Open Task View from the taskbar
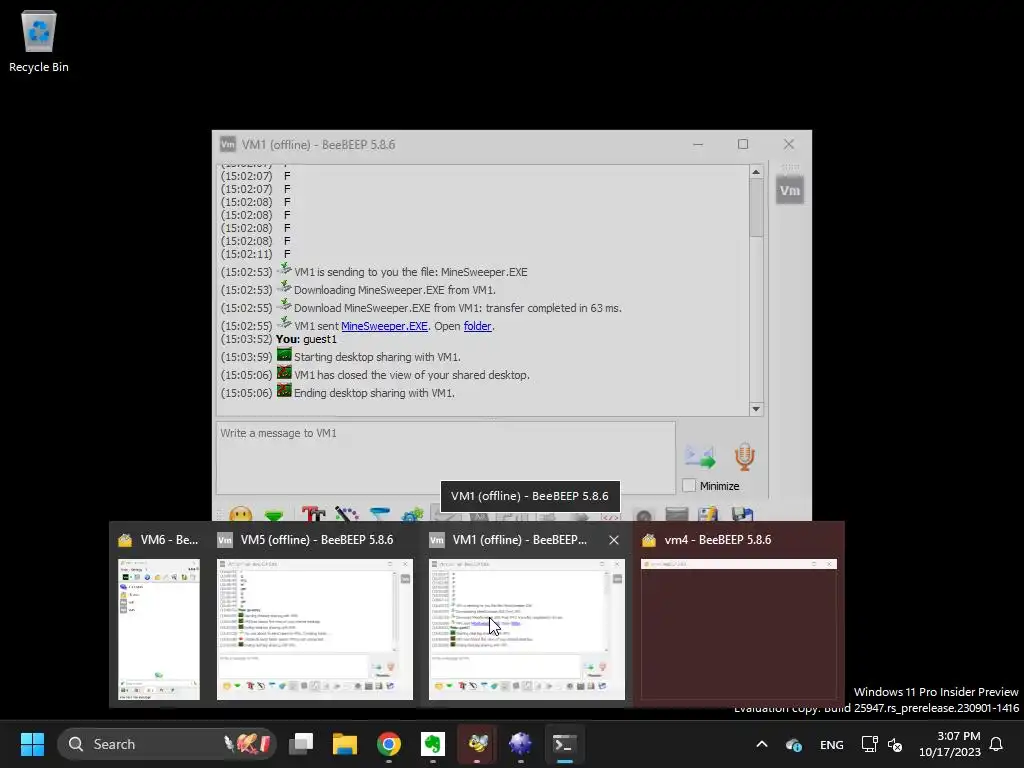This screenshot has height=768, width=1024. click(302, 744)
